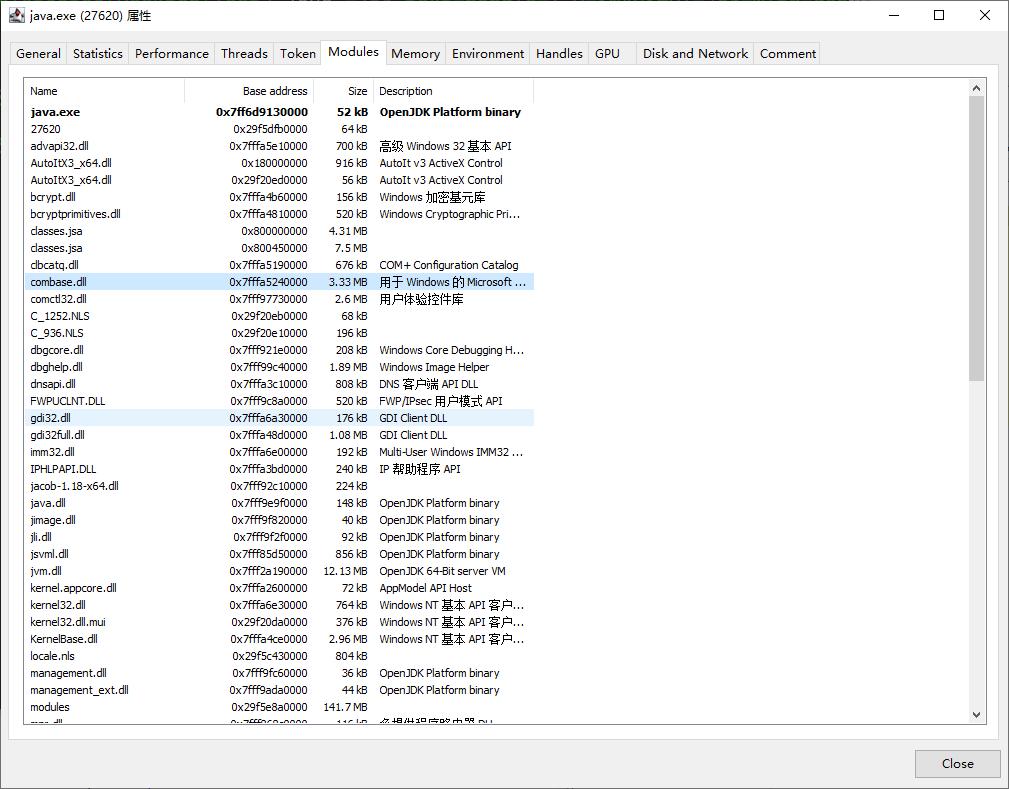This screenshot has height=789, width=1009.
Task: Select kernel32.dll module
Action: pyautogui.click(x=279, y=605)
